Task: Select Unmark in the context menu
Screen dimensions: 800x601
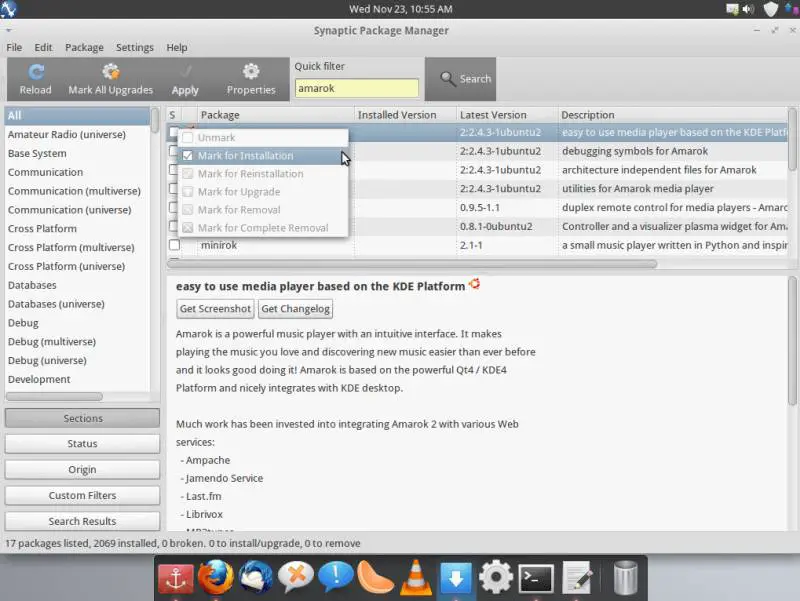Action: tap(263, 138)
